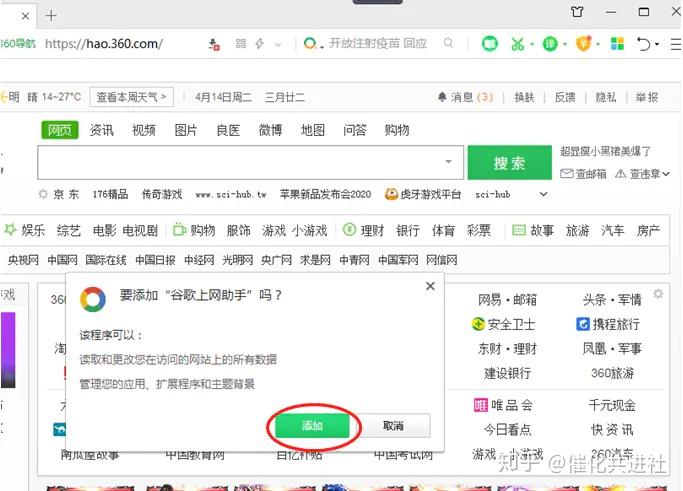Open the 虎牙游戏平台 link

coord(423,194)
